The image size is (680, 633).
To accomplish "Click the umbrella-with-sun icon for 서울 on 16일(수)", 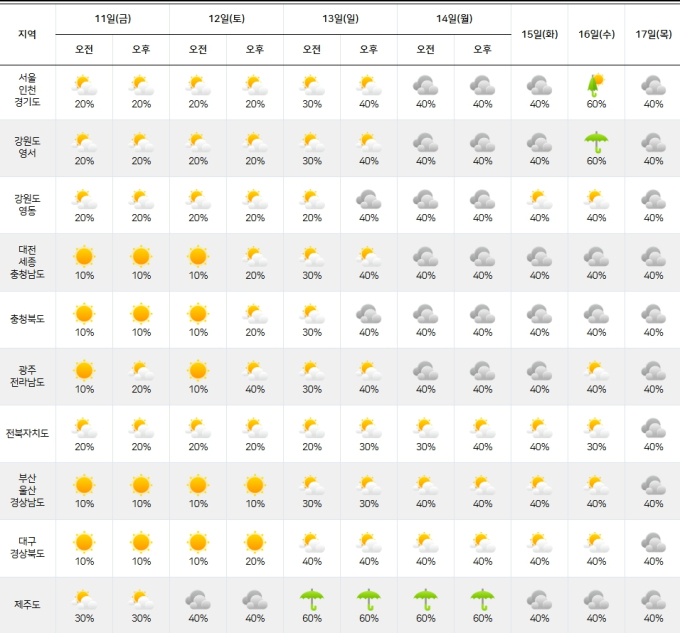I will (x=596, y=85).
